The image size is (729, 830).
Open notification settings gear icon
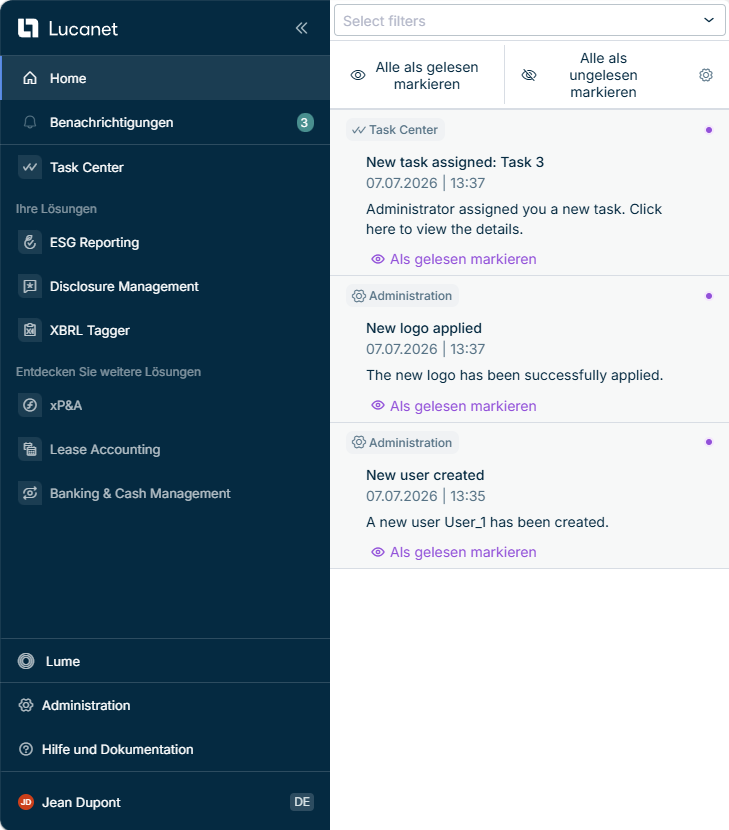point(706,75)
